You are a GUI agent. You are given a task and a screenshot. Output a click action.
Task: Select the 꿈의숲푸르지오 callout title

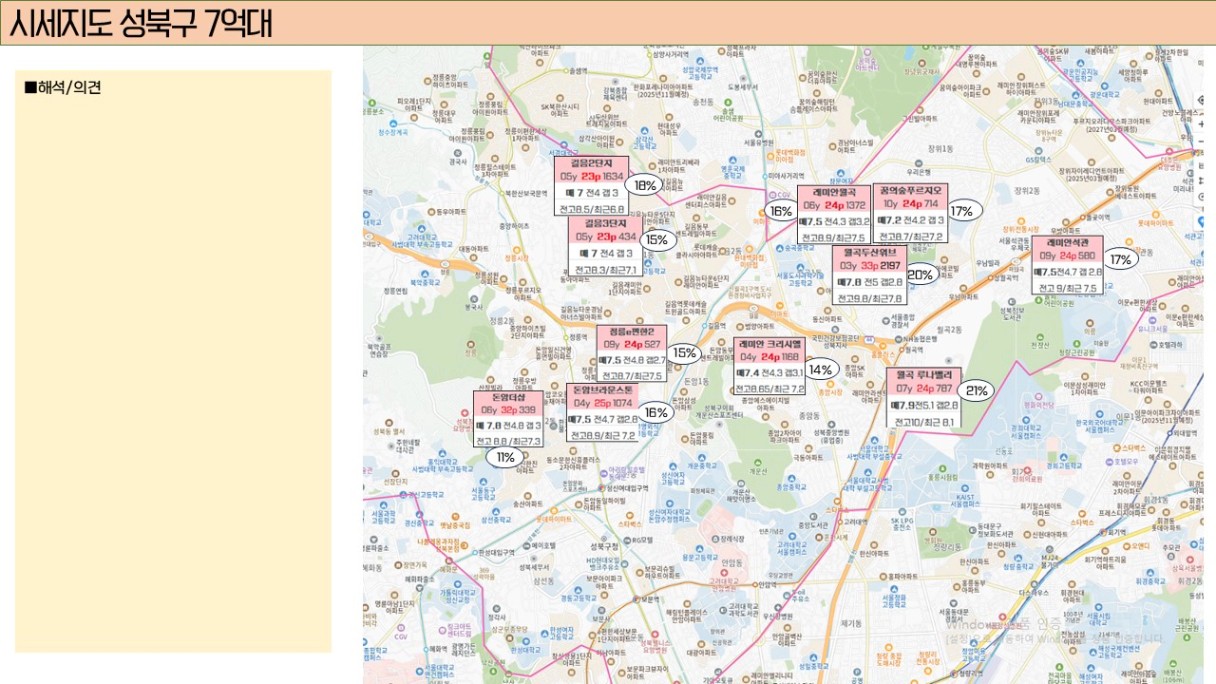click(x=909, y=190)
